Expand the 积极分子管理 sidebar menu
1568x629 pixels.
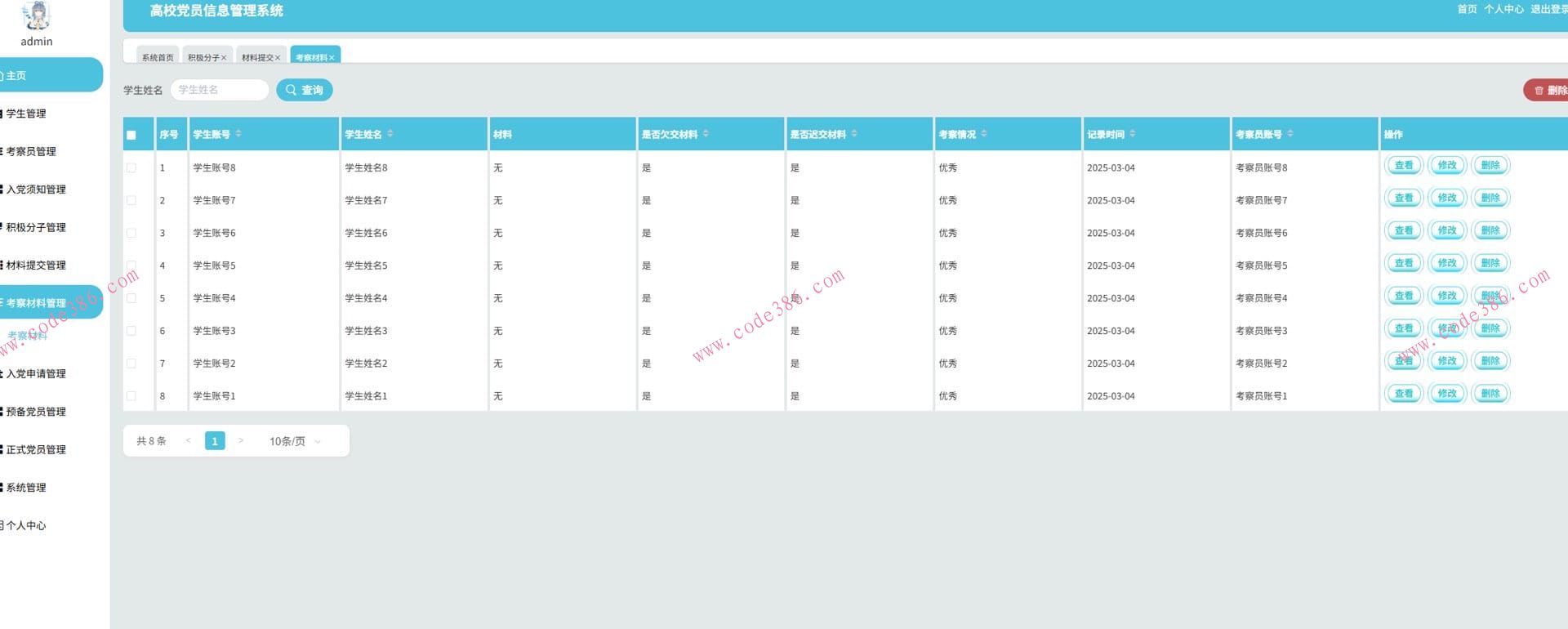pyautogui.click(x=51, y=227)
